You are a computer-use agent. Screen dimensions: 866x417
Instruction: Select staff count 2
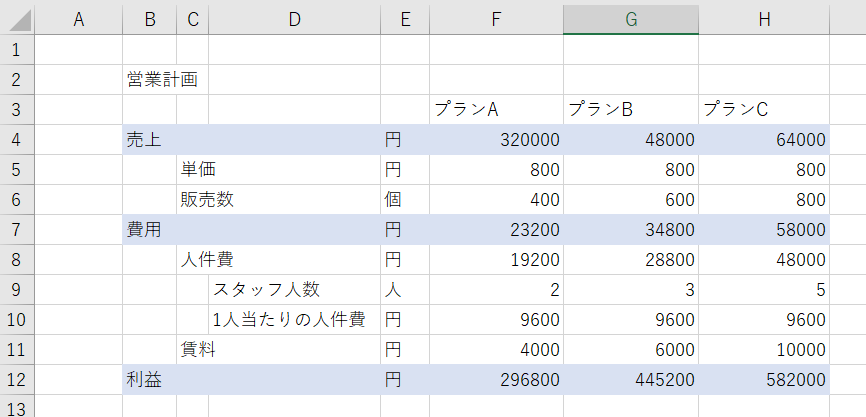[497, 289]
